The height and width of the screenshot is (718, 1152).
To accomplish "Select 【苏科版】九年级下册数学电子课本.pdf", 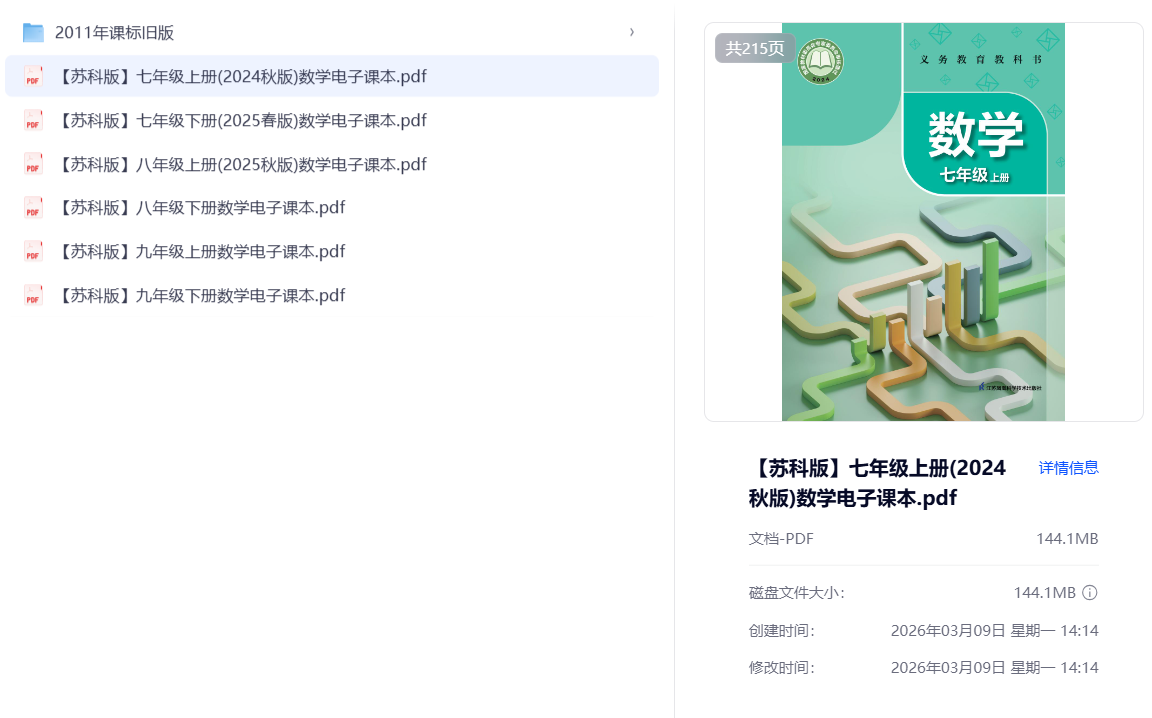I will [200, 296].
